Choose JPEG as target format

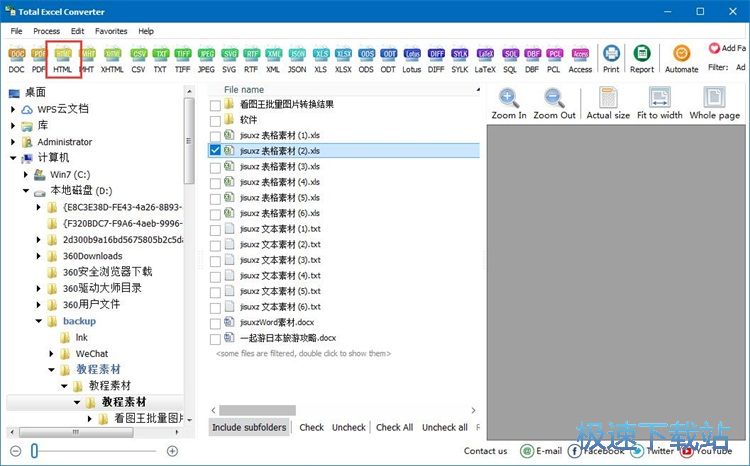coord(206,60)
